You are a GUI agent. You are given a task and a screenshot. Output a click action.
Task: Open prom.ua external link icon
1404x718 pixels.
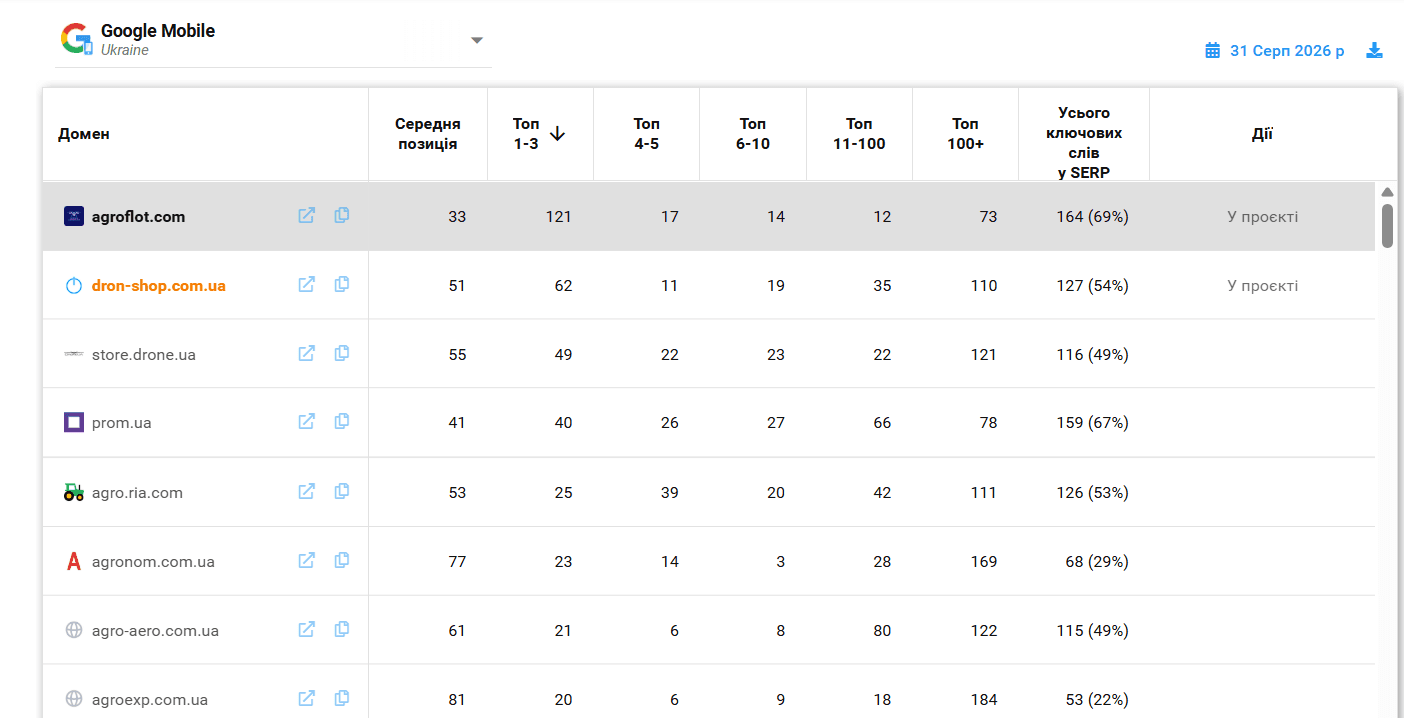(x=307, y=422)
